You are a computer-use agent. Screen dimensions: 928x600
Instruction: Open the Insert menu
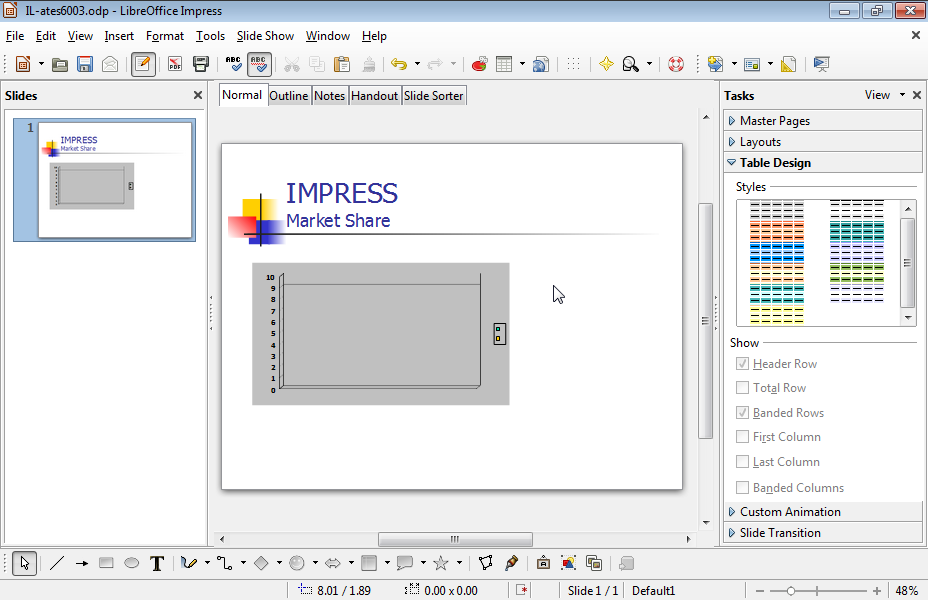coord(119,36)
